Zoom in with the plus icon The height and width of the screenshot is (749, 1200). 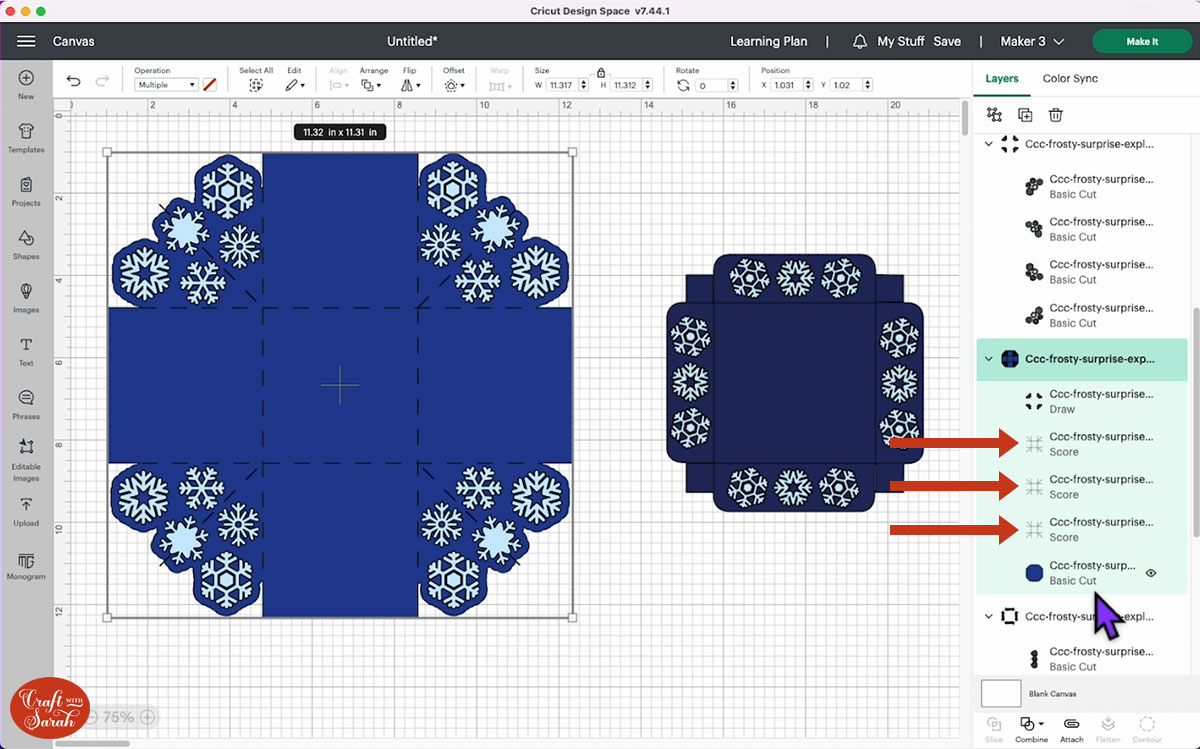[x=147, y=717]
